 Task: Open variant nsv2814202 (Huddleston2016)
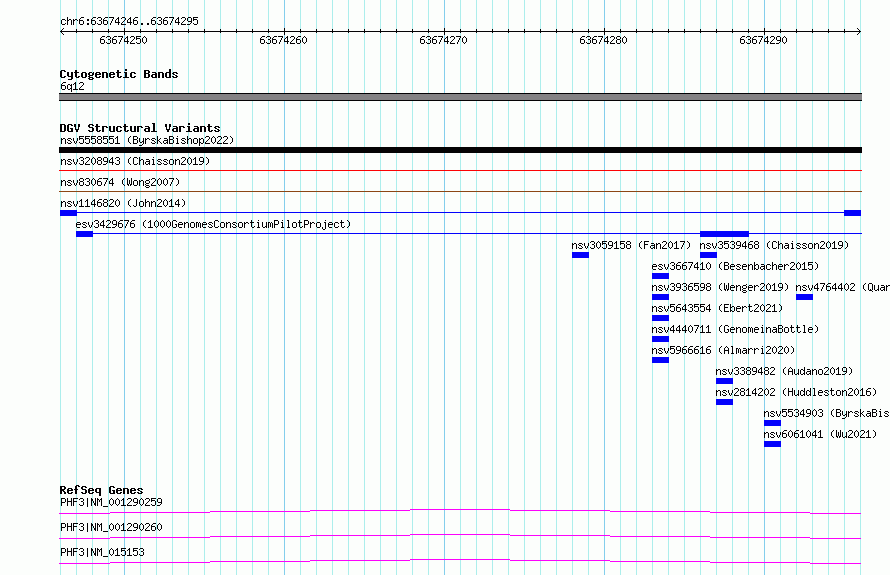(796, 392)
